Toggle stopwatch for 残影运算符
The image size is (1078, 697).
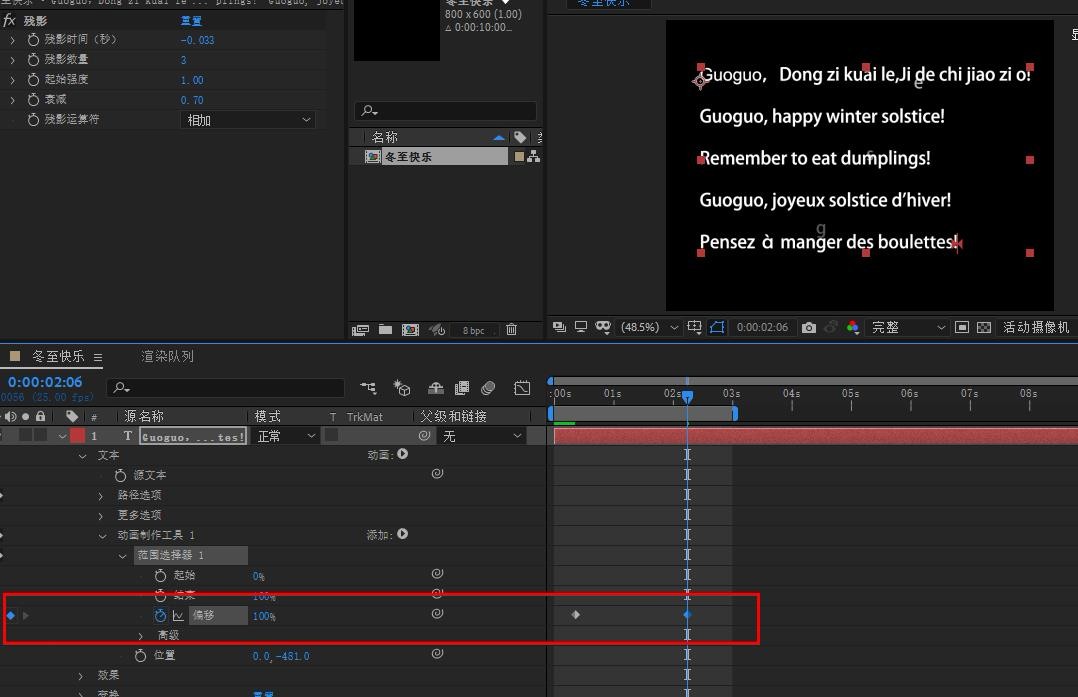coord(33,120)
